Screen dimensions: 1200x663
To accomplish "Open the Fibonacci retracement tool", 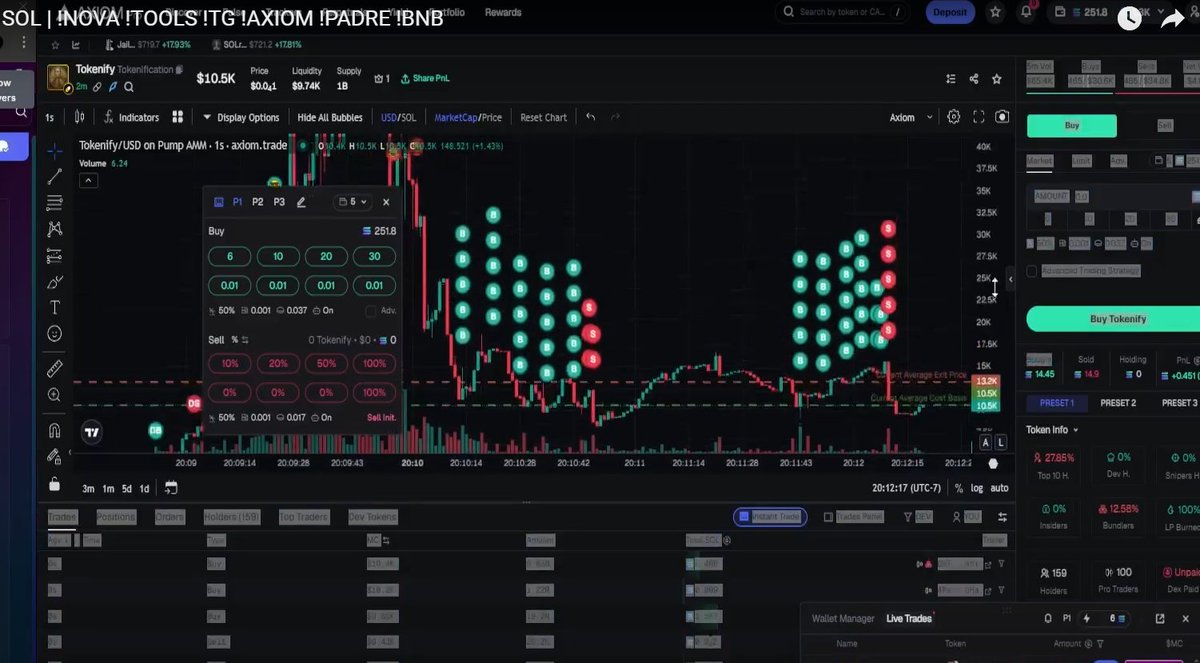I will pos(55,202).
